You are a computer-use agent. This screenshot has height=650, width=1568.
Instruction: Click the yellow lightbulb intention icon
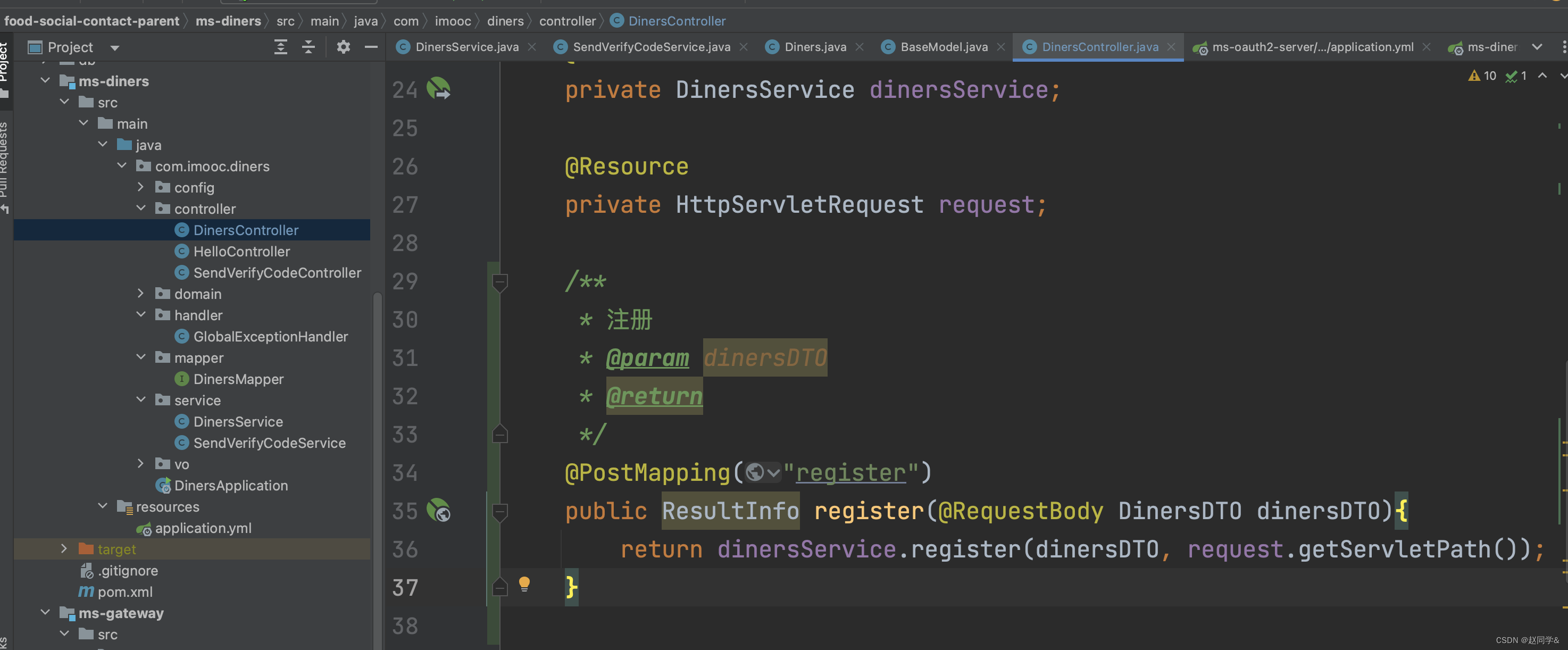click(524, 584)
